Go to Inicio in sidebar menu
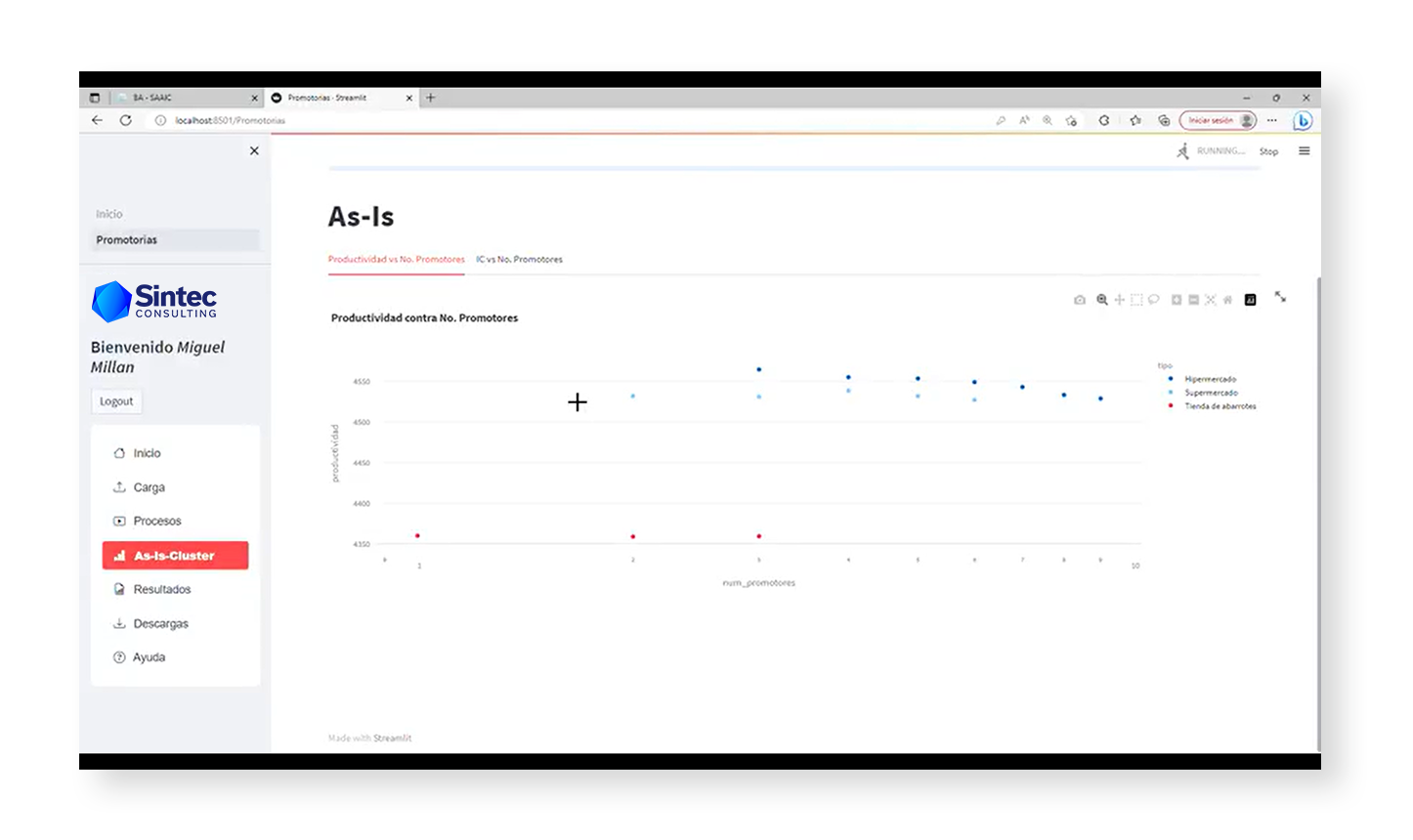 (x=175, y=453)
